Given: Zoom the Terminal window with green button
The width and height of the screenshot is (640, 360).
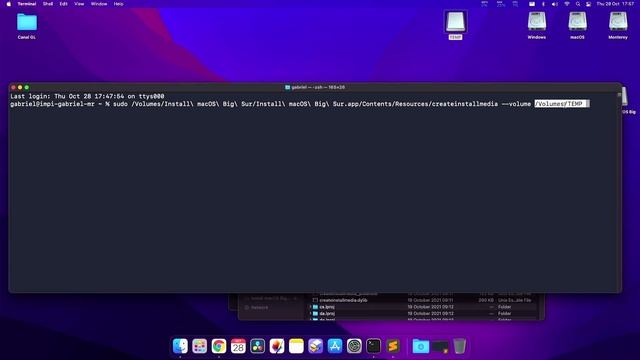Looking at the screenshot, I should [27, 87].
